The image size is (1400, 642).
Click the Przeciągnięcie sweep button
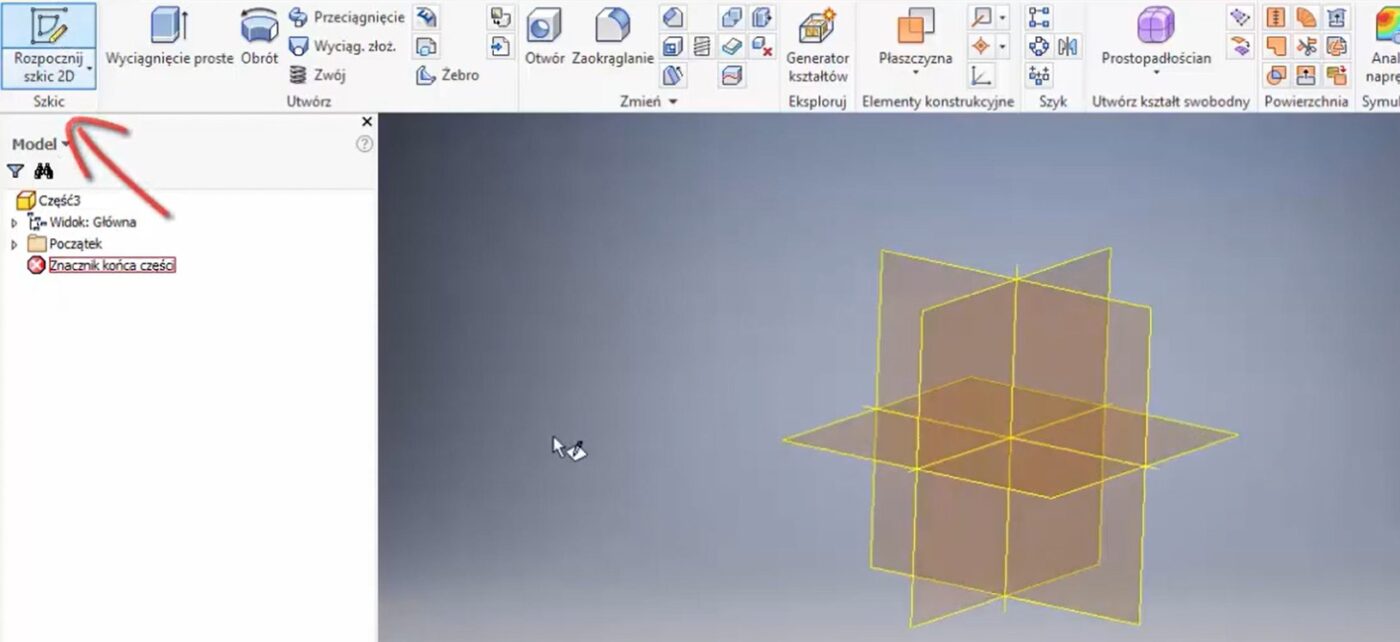(x=346, y=17)
